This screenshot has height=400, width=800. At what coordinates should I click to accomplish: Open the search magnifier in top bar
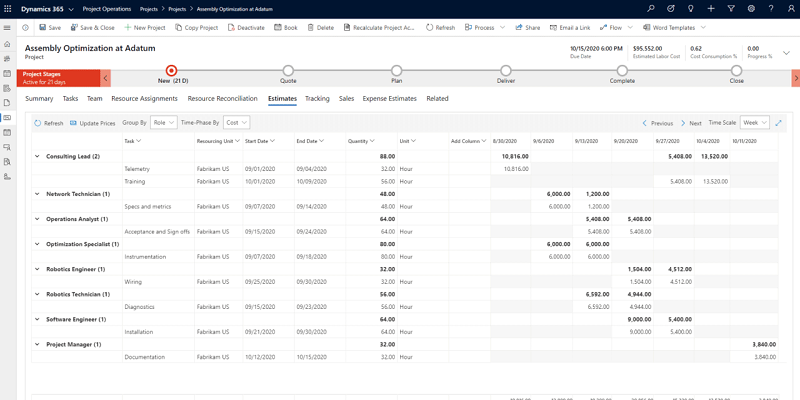click(651, 9)
